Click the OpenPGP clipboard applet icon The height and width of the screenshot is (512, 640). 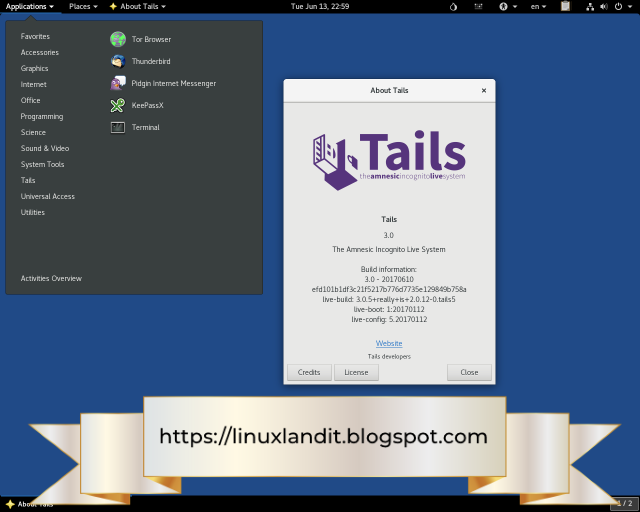click(x=565, y=6)
